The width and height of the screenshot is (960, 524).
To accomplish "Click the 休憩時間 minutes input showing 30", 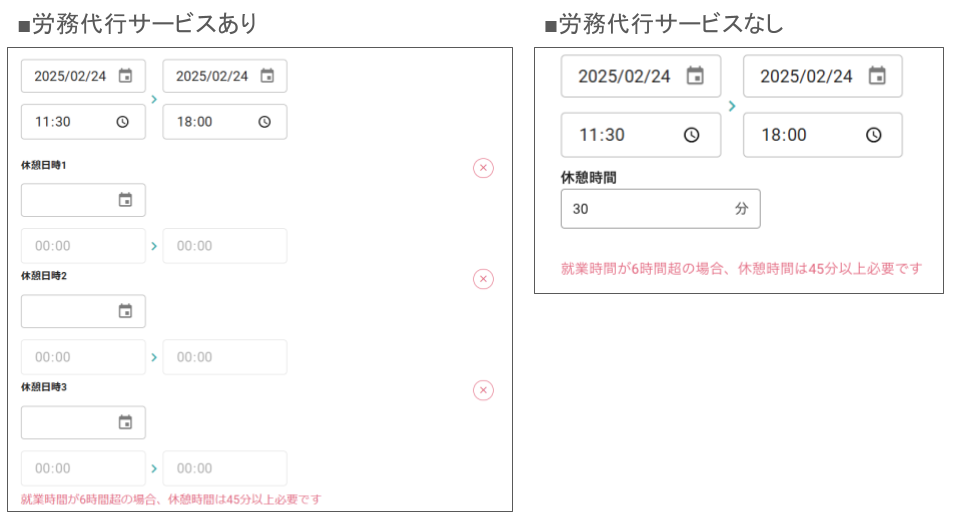I will 645,209.
